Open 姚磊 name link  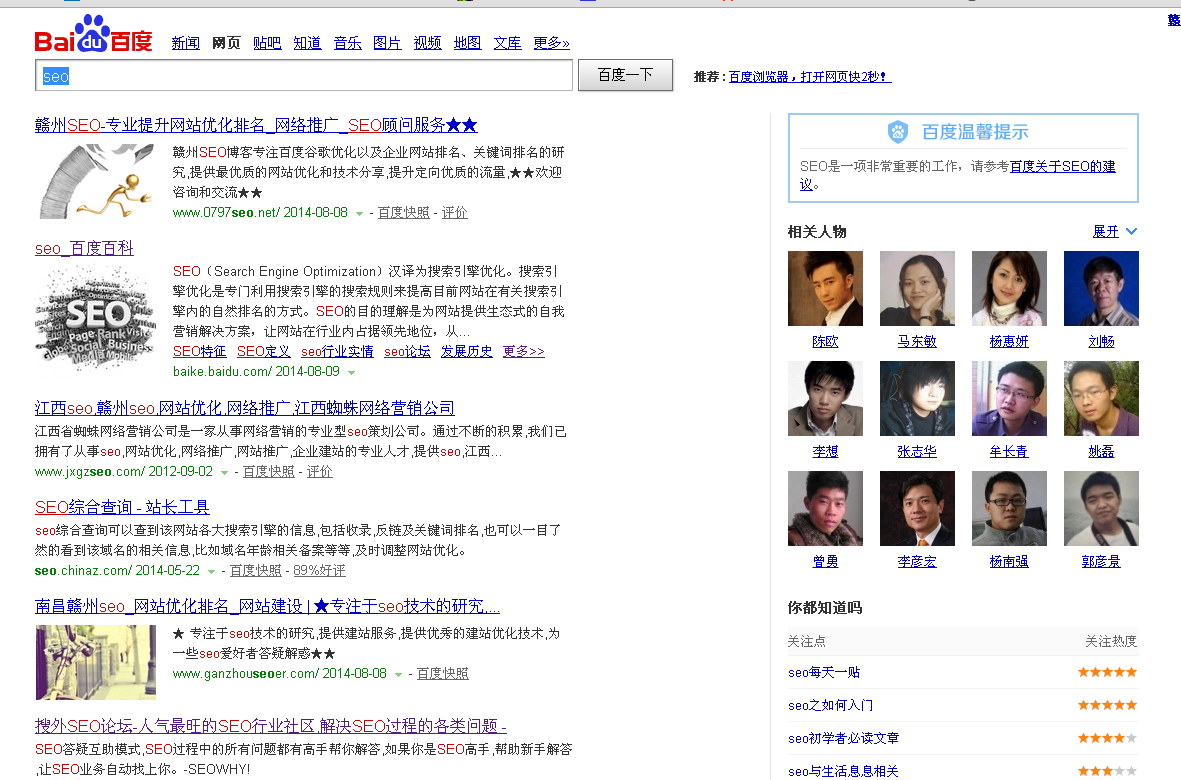[x=1101, y=452]
